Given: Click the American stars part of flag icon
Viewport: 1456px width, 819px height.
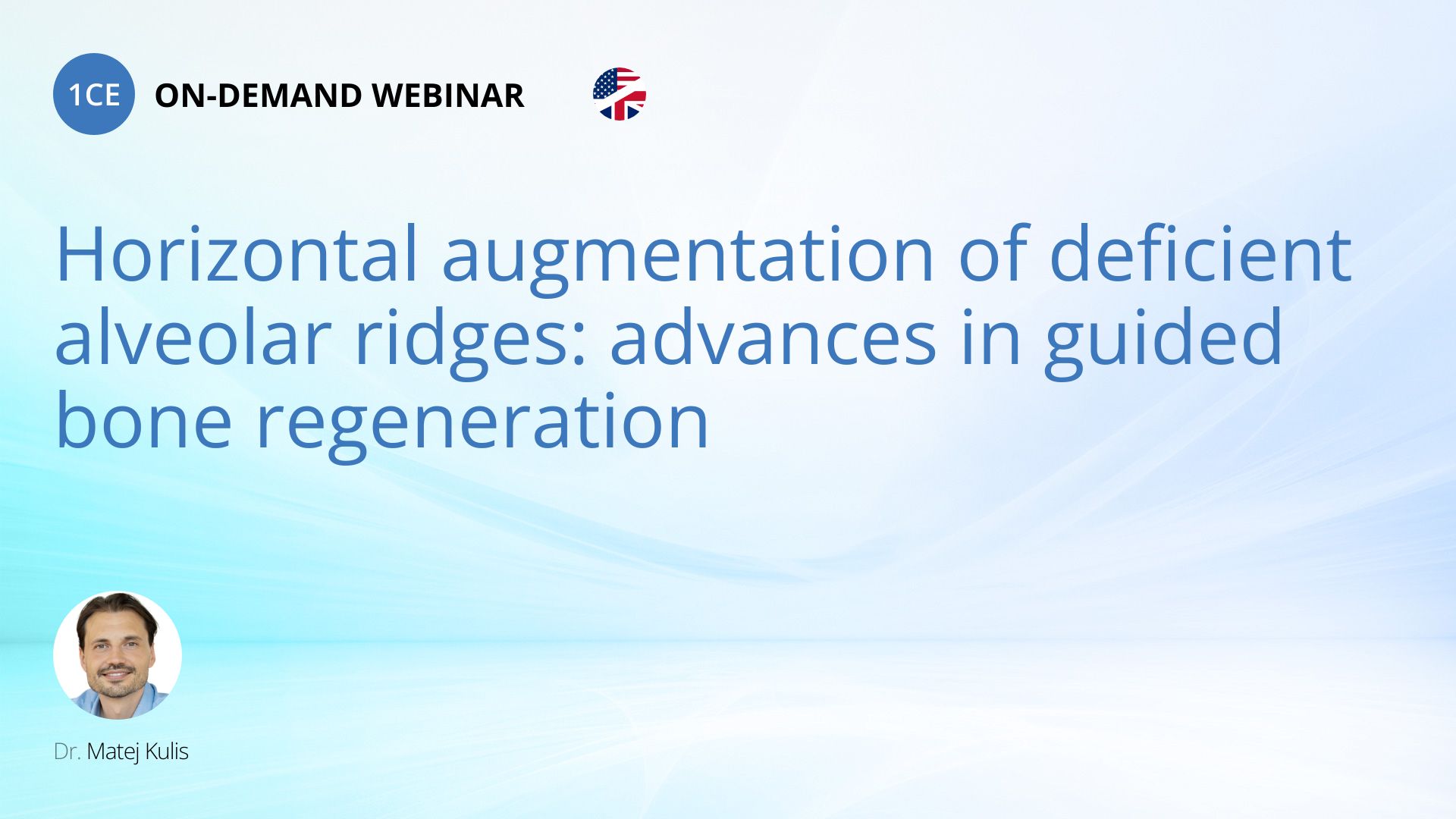Looking at the screenshot, I should [605, 84].
